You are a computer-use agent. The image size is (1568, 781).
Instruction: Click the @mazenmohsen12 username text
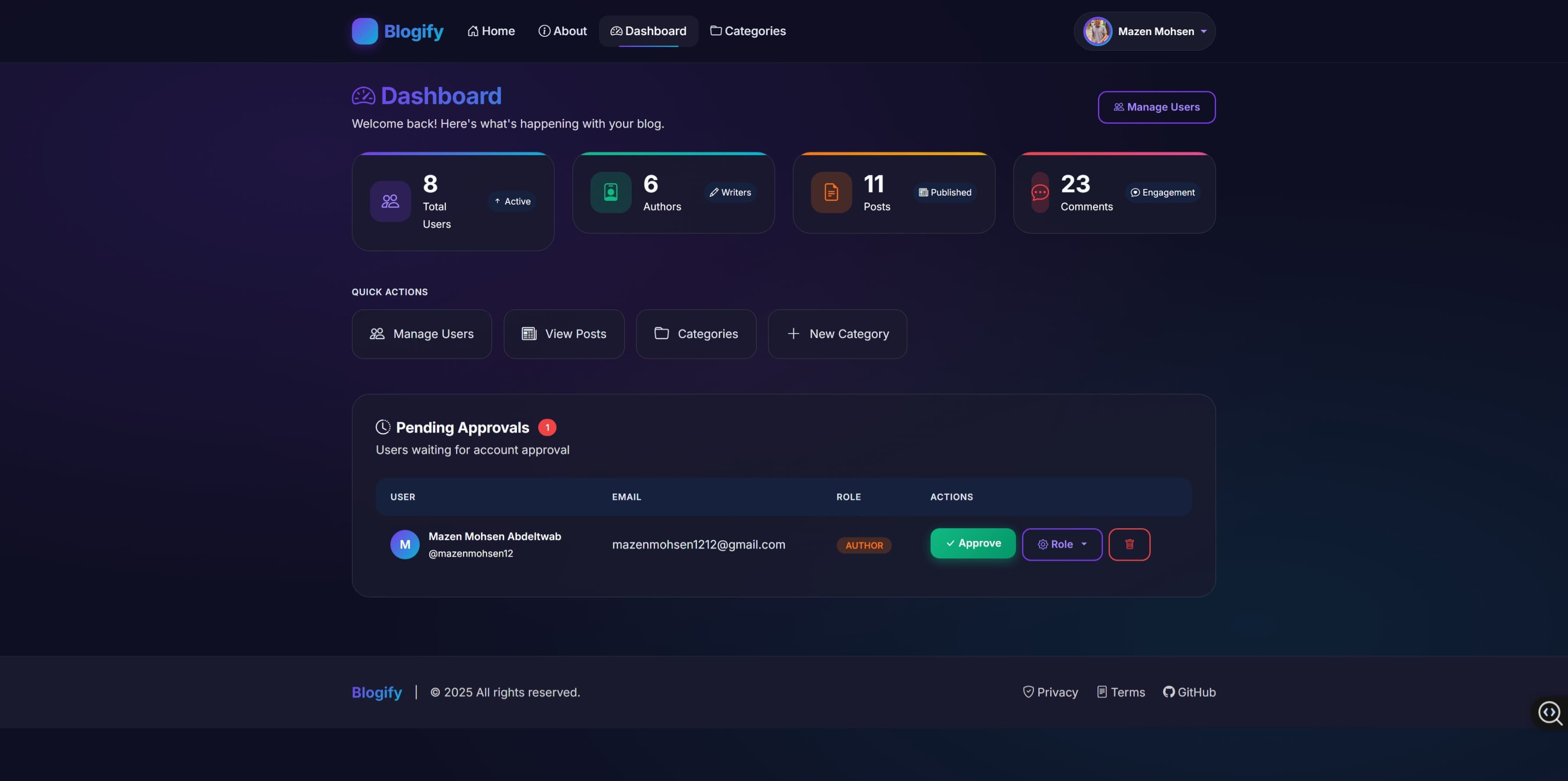[x=470, y=554]
